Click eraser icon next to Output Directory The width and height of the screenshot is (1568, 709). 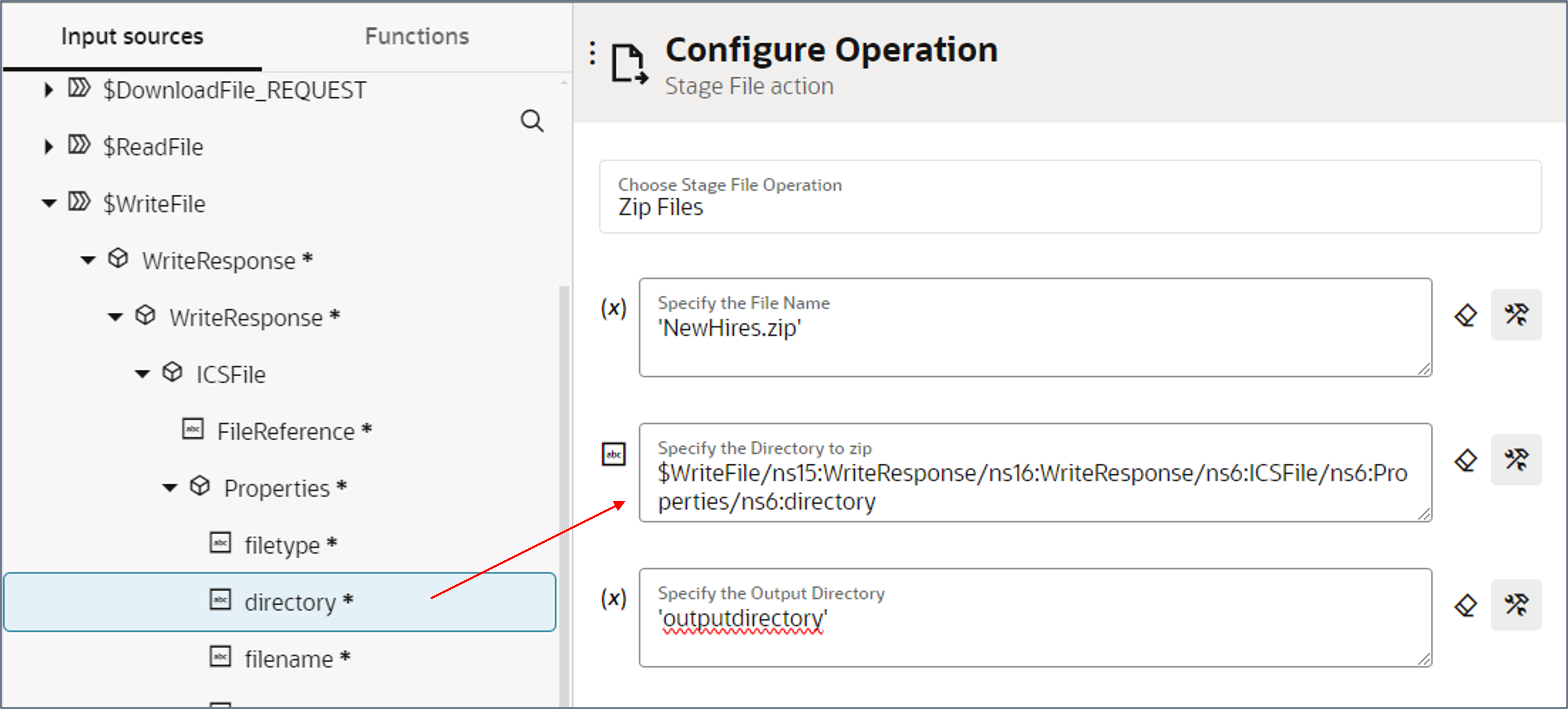click(1465, 605)
